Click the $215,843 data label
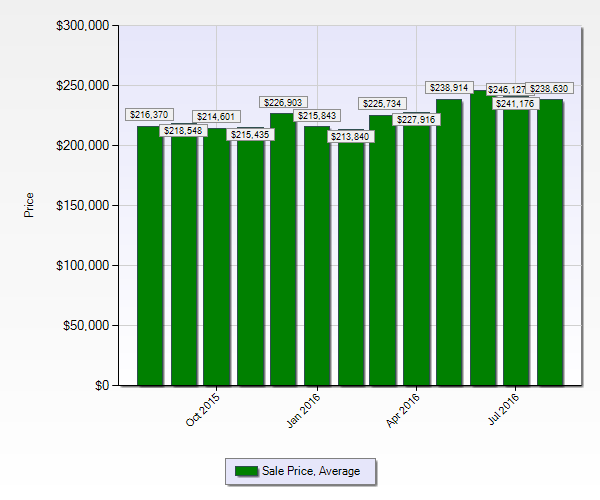Viewport: 600px width, 500px height. [x=317, y=116]
